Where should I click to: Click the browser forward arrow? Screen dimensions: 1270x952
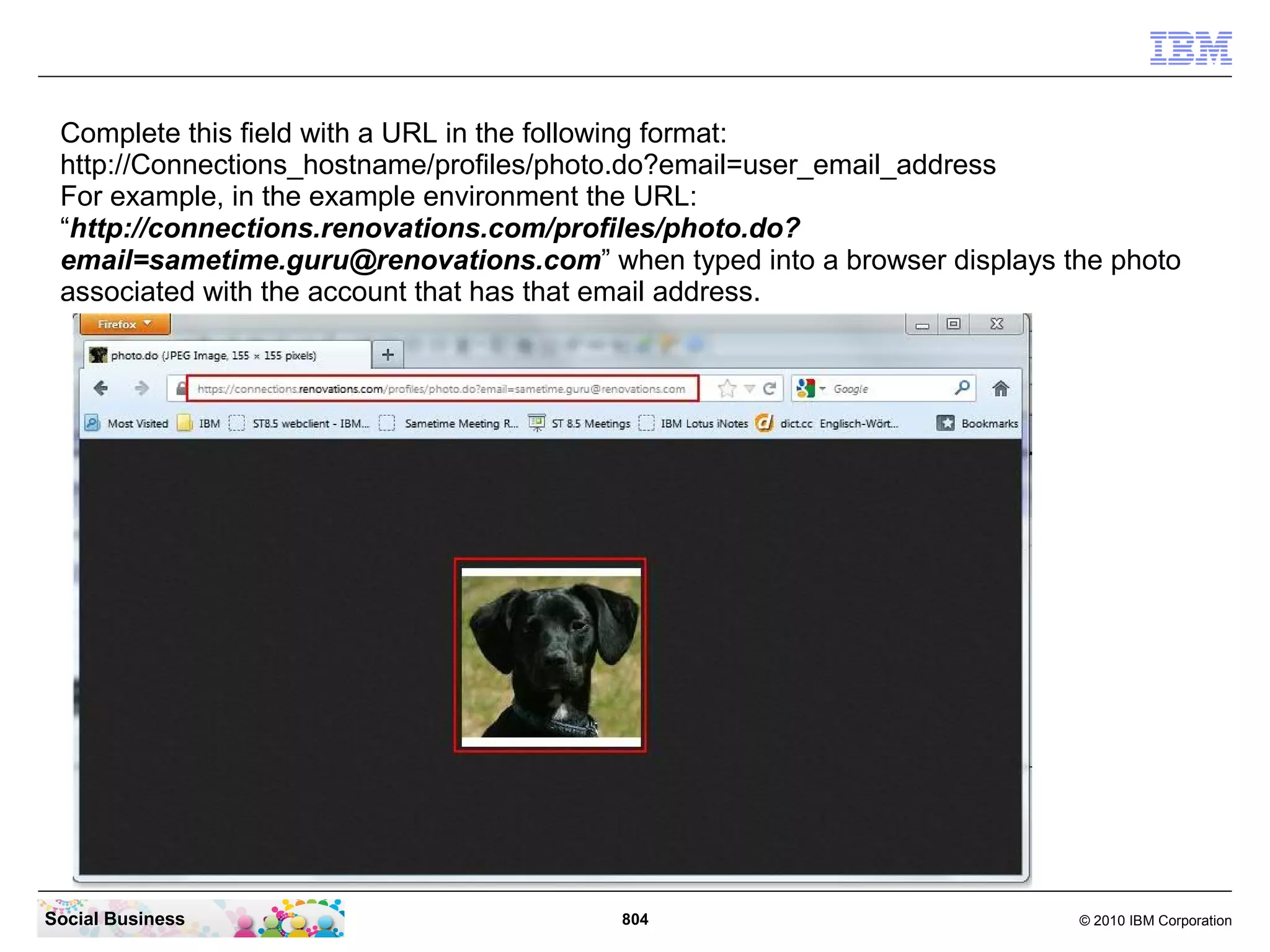pos(141,389)
